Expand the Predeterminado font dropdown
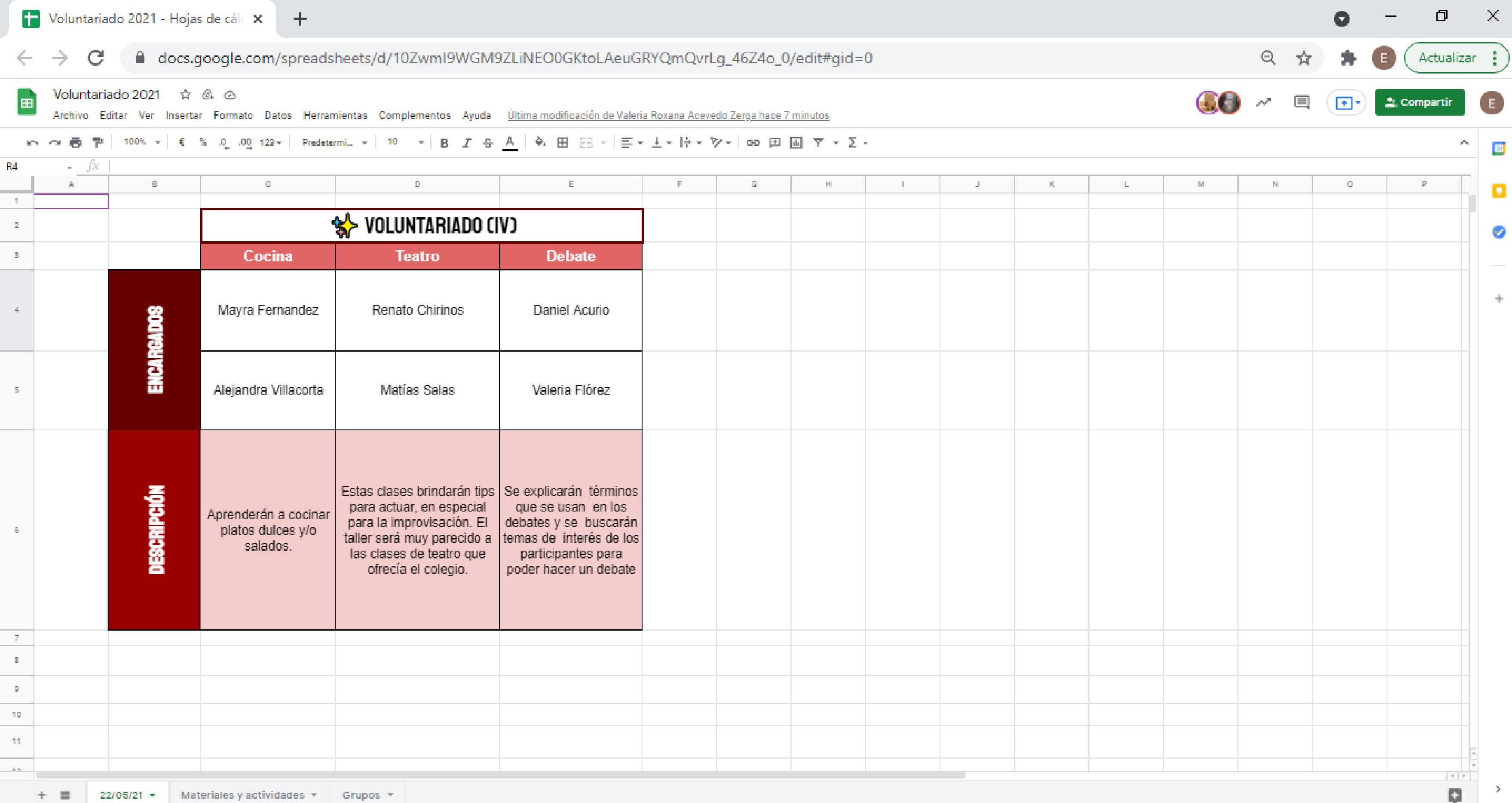The height and width of the screenshot is (803, 1512). pos(334,142)
